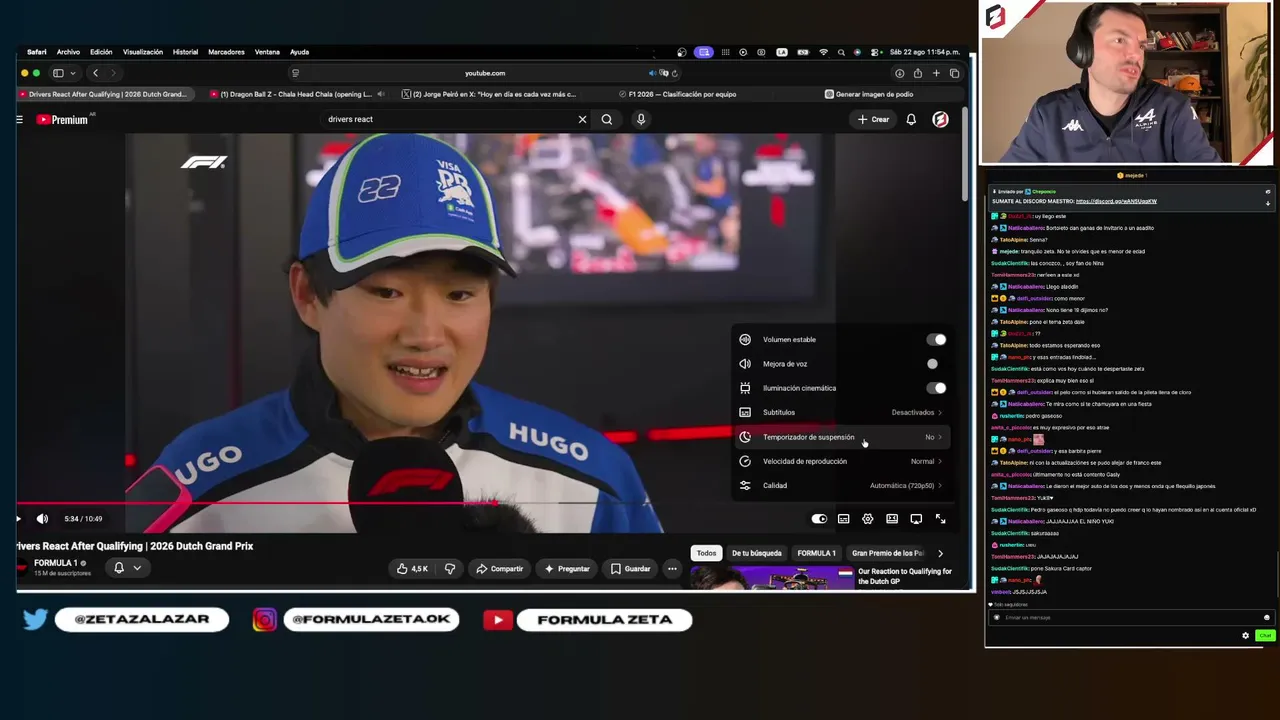
Task: Mute the video with the speaker icon
Action: click(42, 519)
